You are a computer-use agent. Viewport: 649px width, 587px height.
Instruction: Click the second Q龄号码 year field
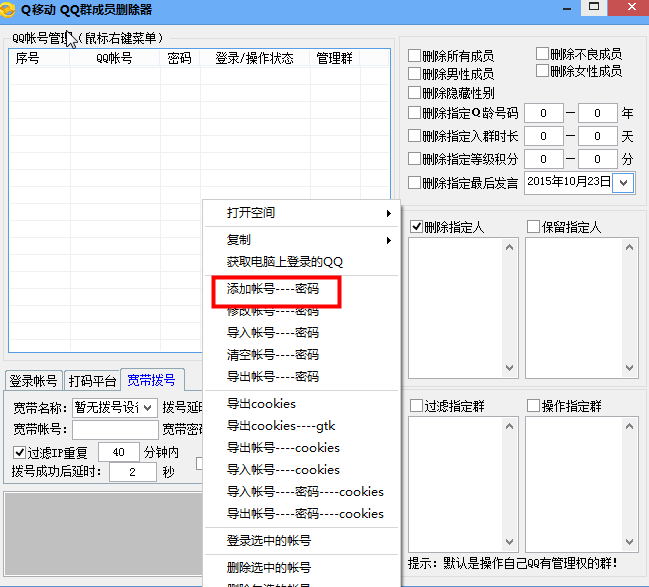tap(597, 113)
